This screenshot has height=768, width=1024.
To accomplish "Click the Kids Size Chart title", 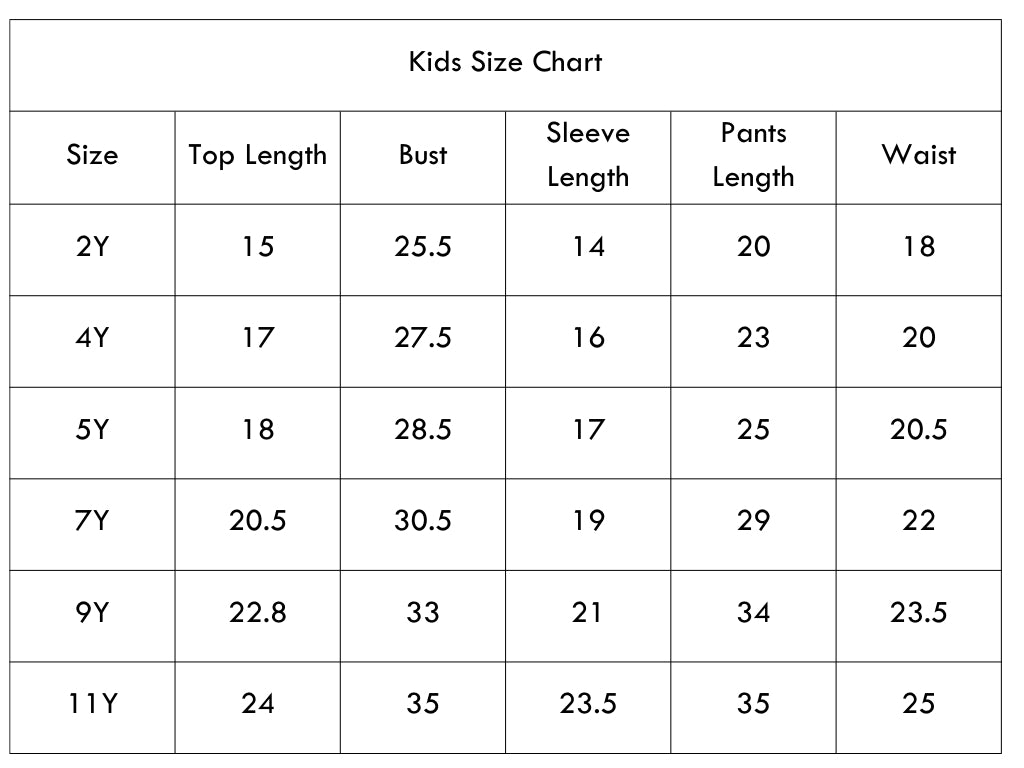I will pyautogui.click(x=505, y=62).
